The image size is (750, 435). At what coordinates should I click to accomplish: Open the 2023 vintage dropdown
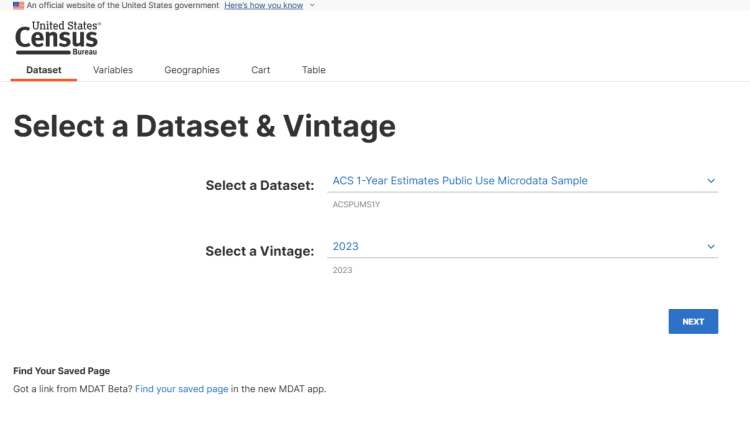click(x=522, y=246)
